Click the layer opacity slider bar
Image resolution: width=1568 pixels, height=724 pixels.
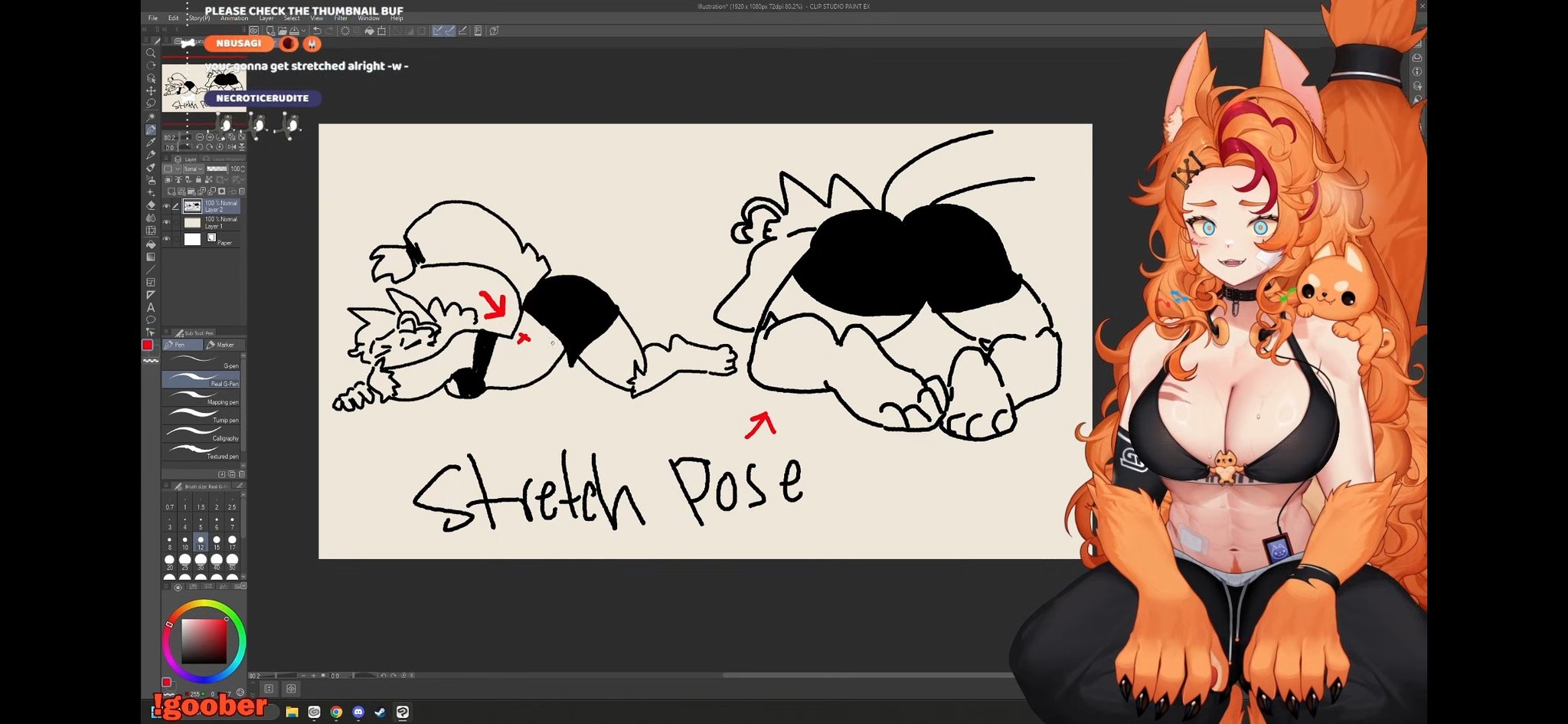(x=217, y=169)
